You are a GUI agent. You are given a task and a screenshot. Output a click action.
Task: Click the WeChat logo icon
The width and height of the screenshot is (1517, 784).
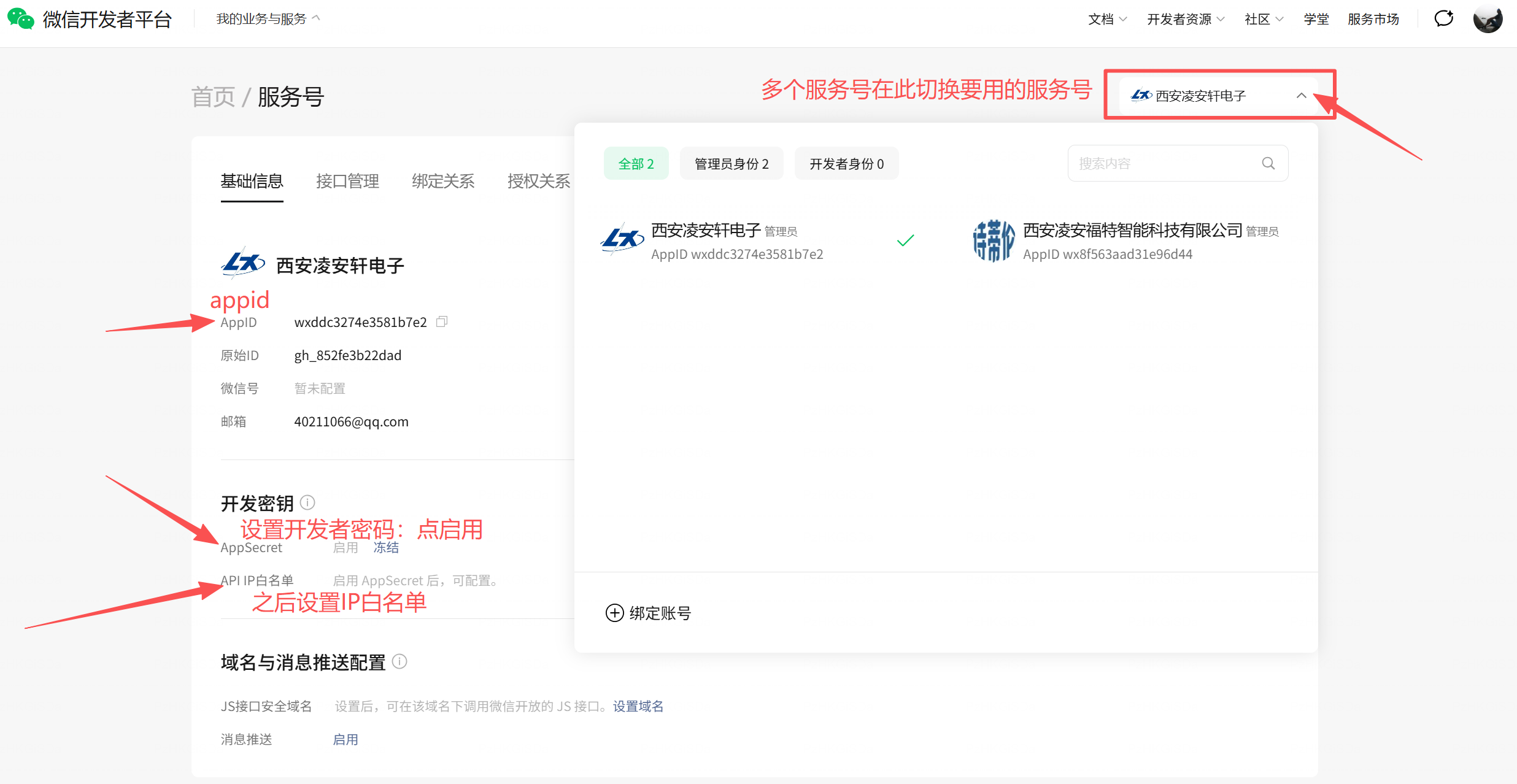20,19
